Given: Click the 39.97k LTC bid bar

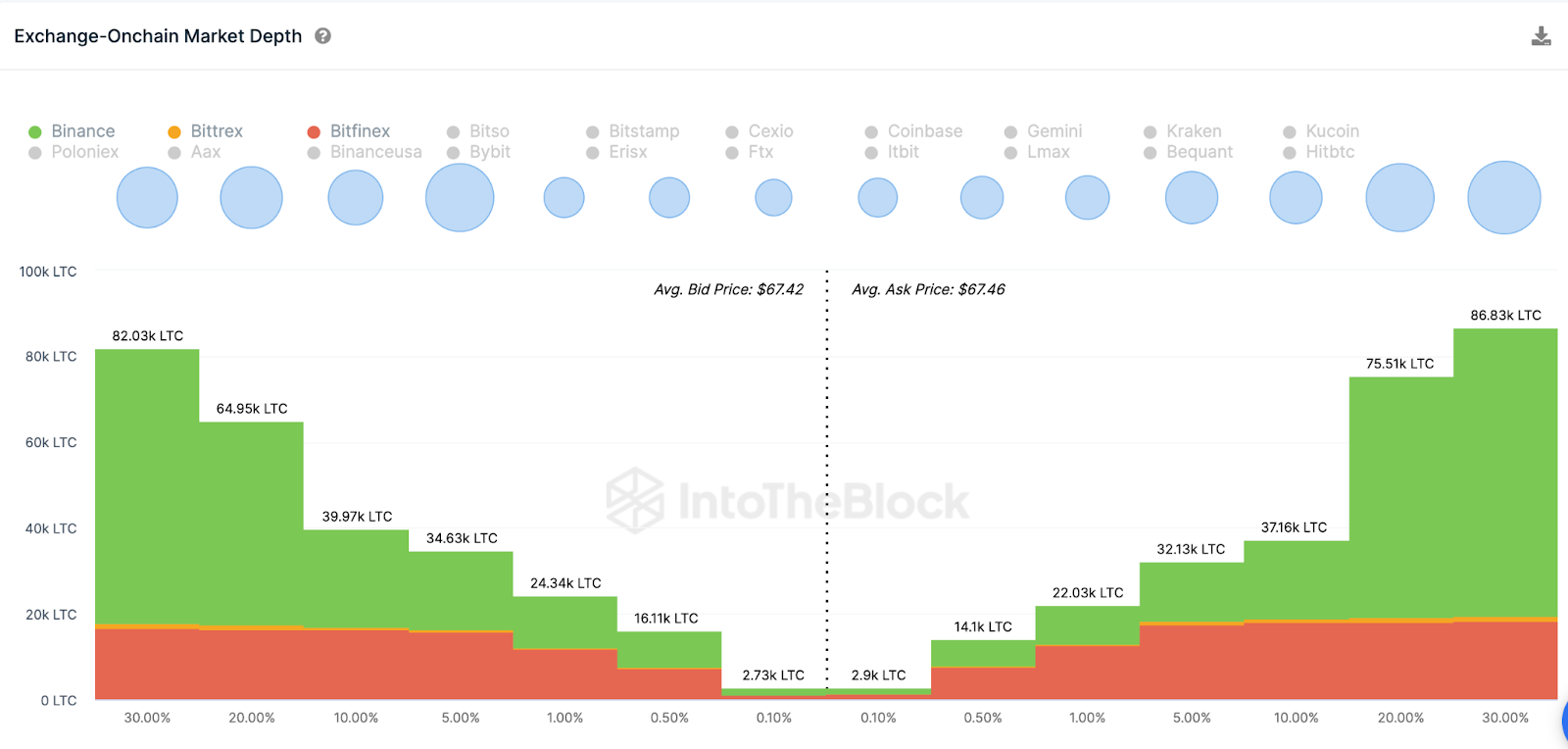Looking at the screenshot, I should pyautogui.click(x=356, y=578).
